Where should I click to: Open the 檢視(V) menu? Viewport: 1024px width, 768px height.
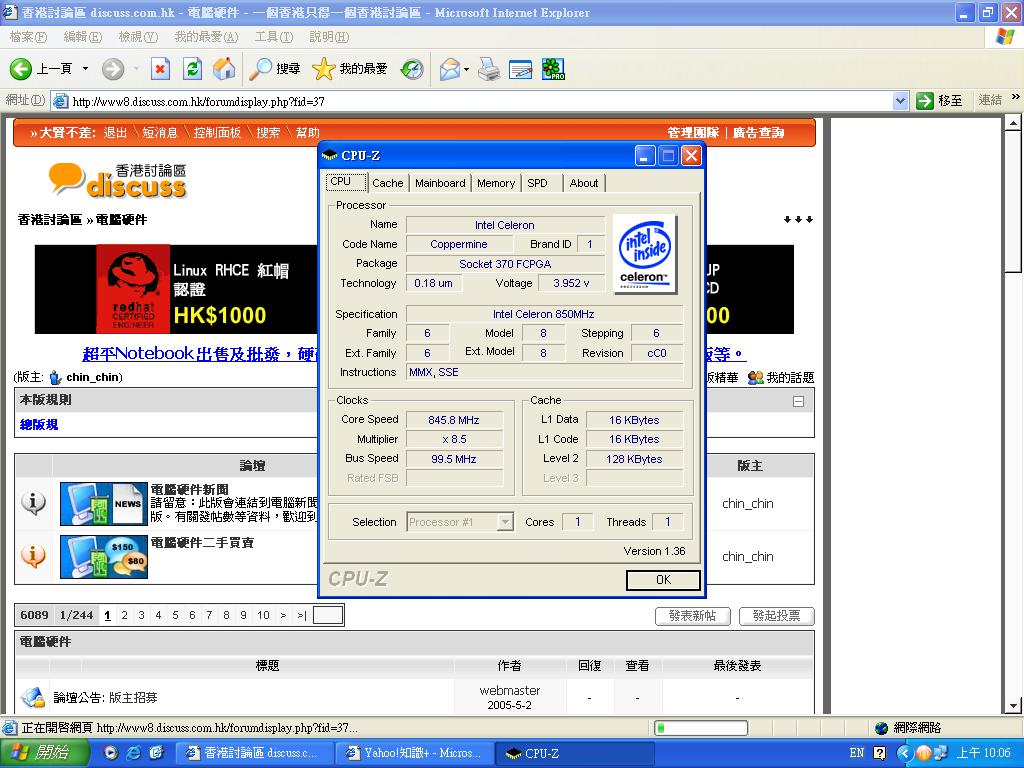click(138, 37)
